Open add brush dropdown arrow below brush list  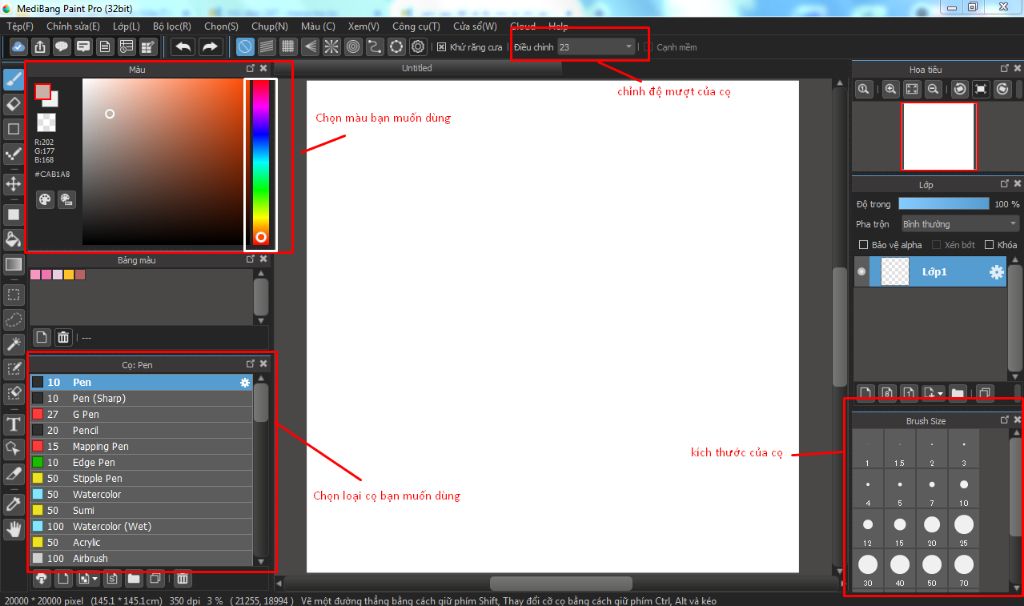tap(95, 579)
